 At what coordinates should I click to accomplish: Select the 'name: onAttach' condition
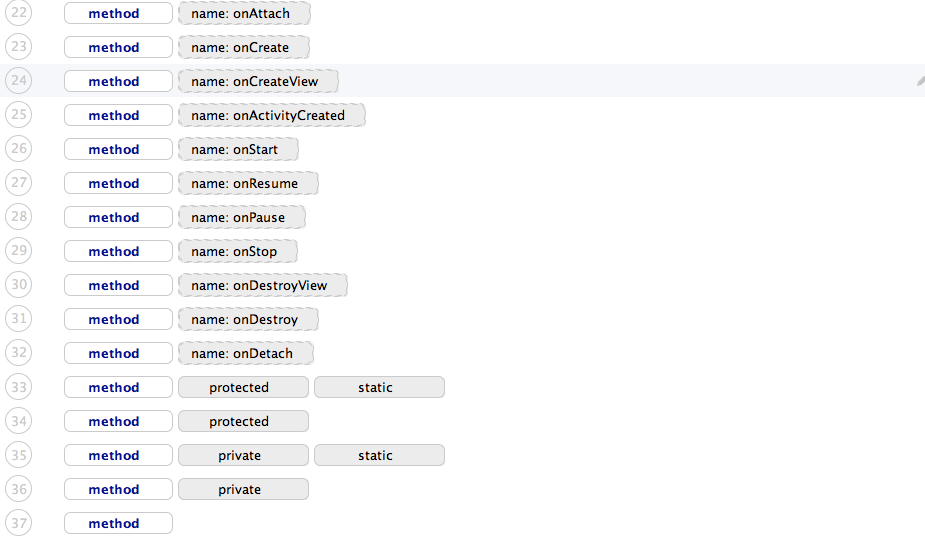coord(244,14)
